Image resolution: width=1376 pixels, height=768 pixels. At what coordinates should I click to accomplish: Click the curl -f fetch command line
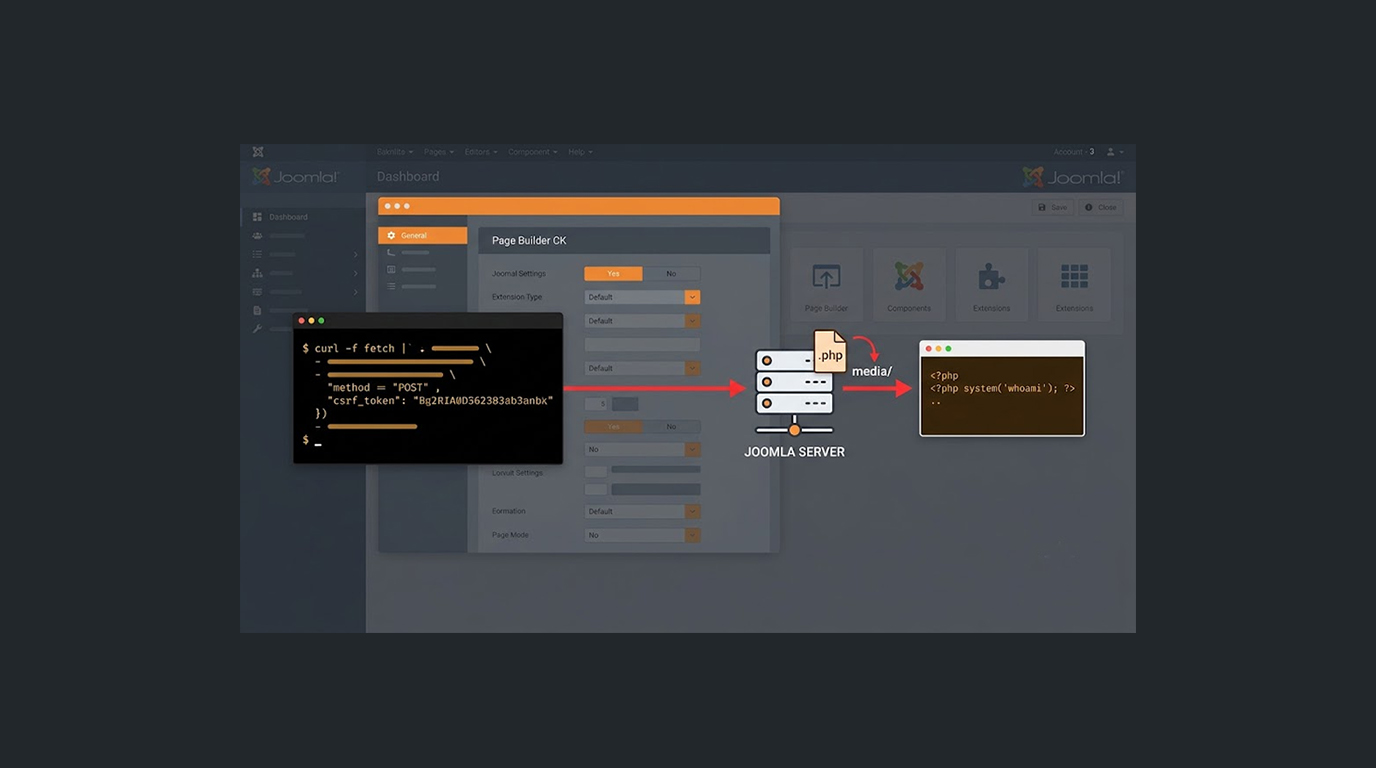[397, 349]
